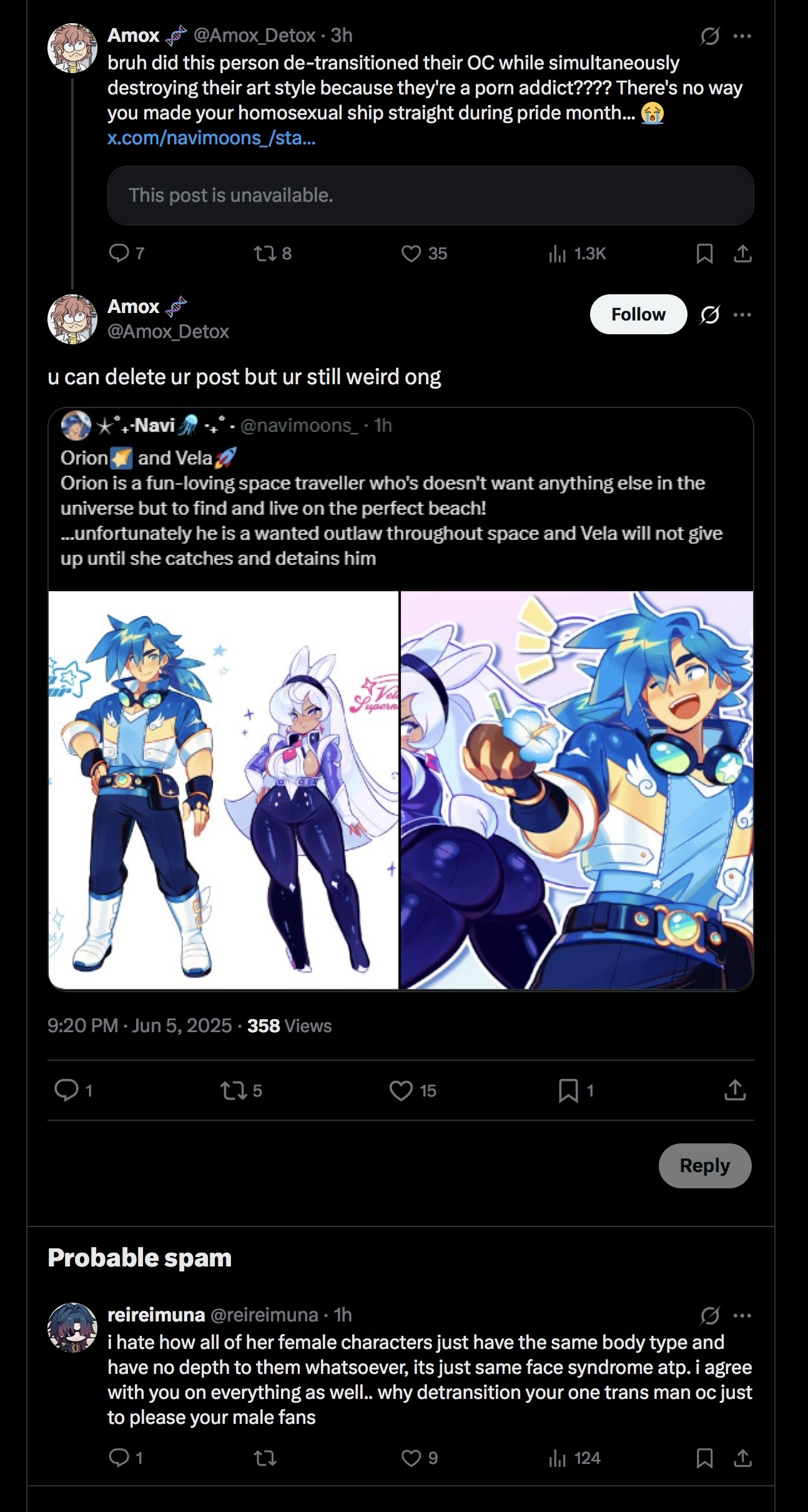808x1512 pixels.
Task: Open the 'This post is unavailable' card
Action: (x=430, y=196)
